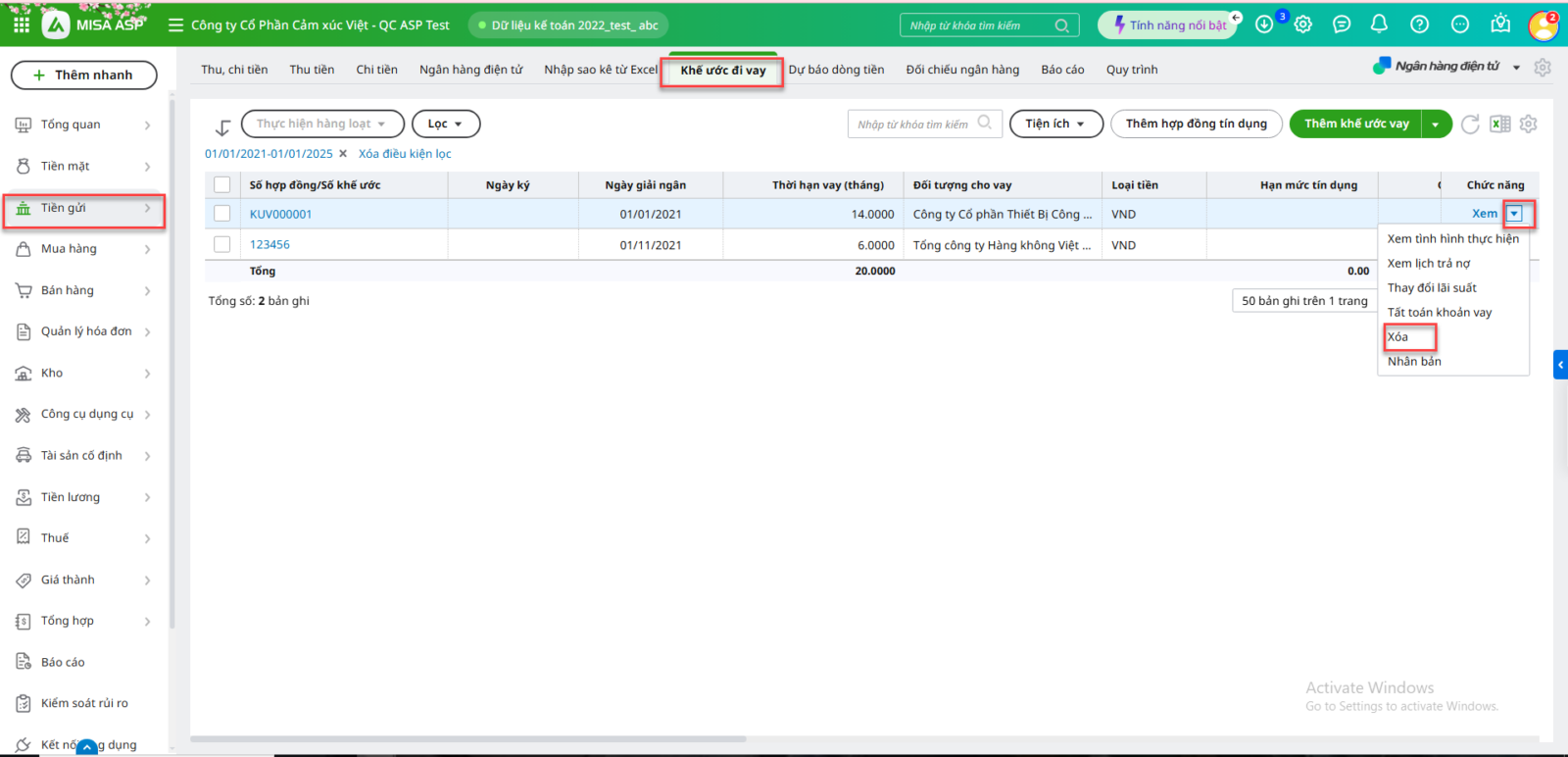
Task: Tick the checkbox for row 123456
Action: coord(222,244)
